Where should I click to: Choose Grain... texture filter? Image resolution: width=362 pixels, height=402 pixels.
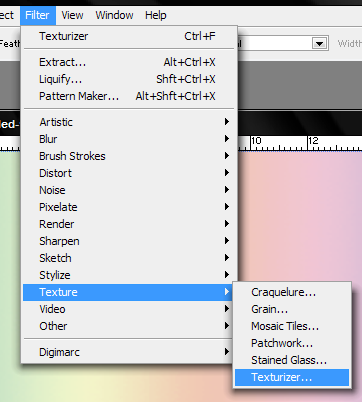point(292,309)
